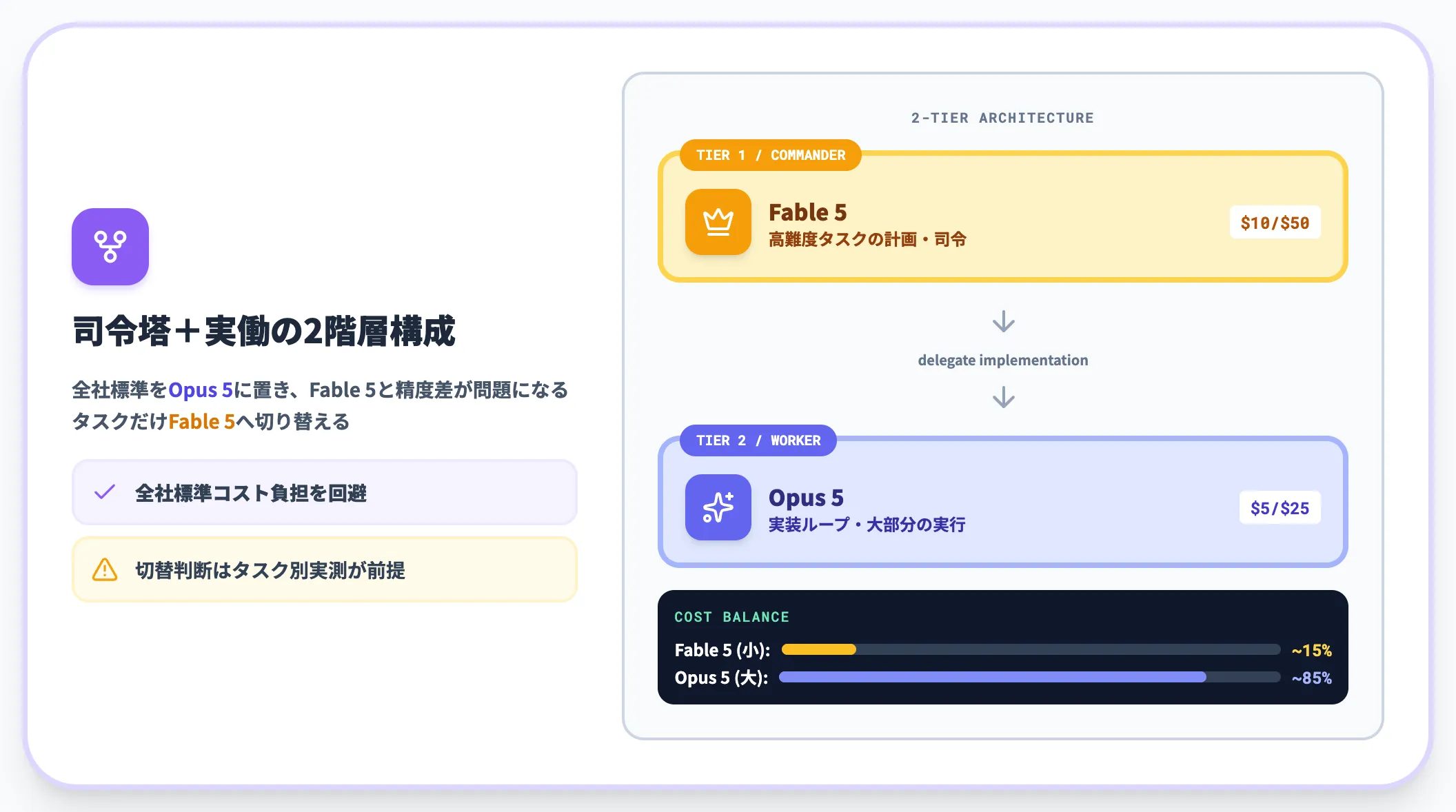The width and height of the screenshot is (1456, 812).
Task: Click the Fable 5 yellow cost bar
Action: (819, 649)
